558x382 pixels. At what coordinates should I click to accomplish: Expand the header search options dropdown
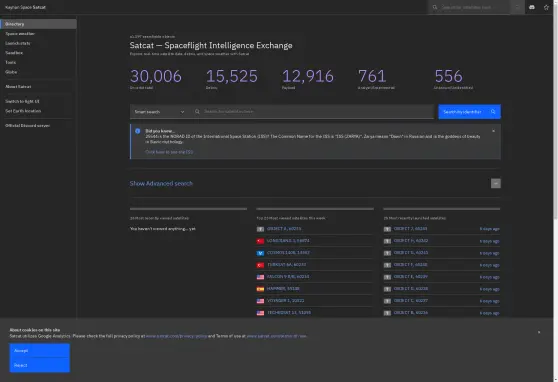(x=517, y=7)
